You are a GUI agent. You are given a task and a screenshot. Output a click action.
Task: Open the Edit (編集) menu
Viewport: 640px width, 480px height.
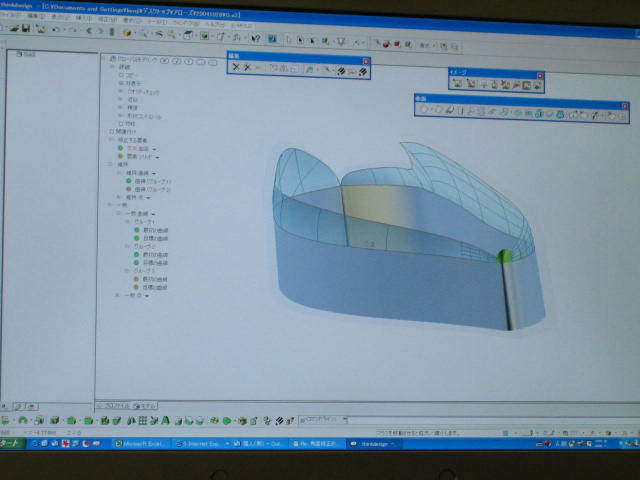(x=35, y=16)
